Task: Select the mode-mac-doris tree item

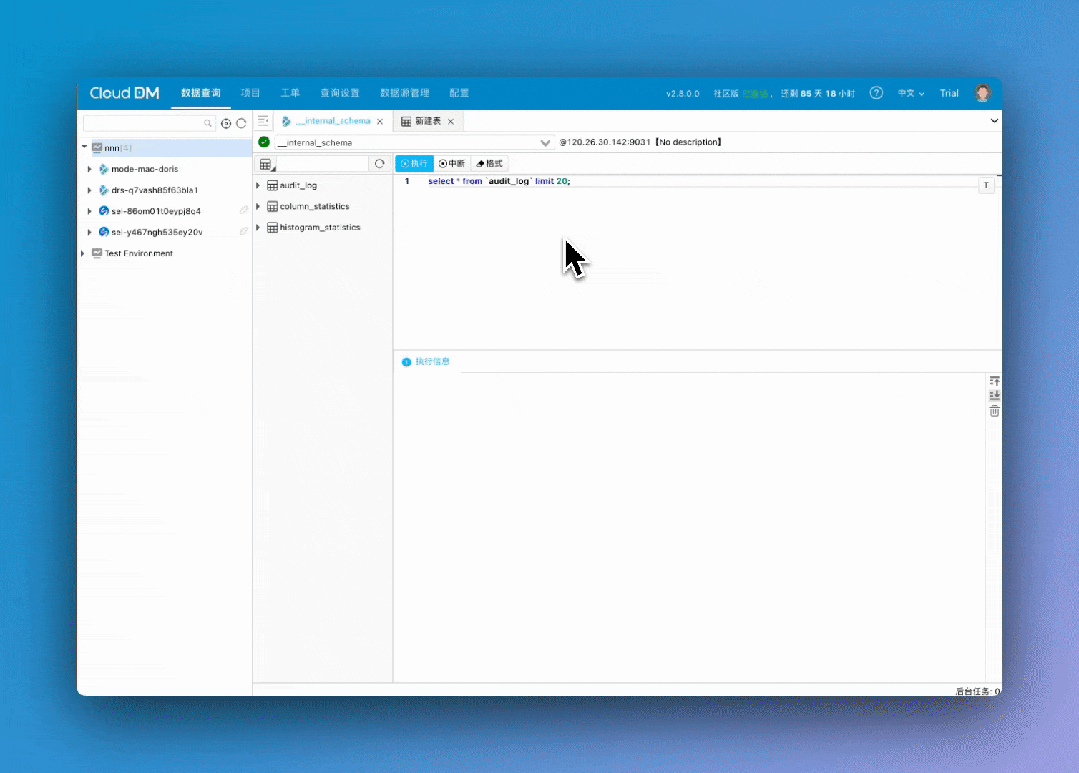Action: (x=145, y=169)
